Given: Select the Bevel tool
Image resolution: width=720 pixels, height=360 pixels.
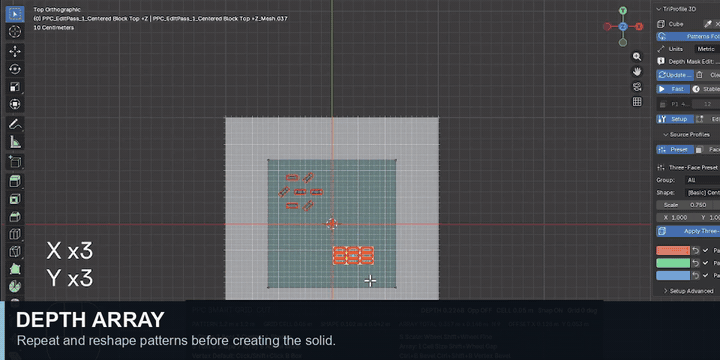Looking at the screenshot, I should tap(15, 217).
